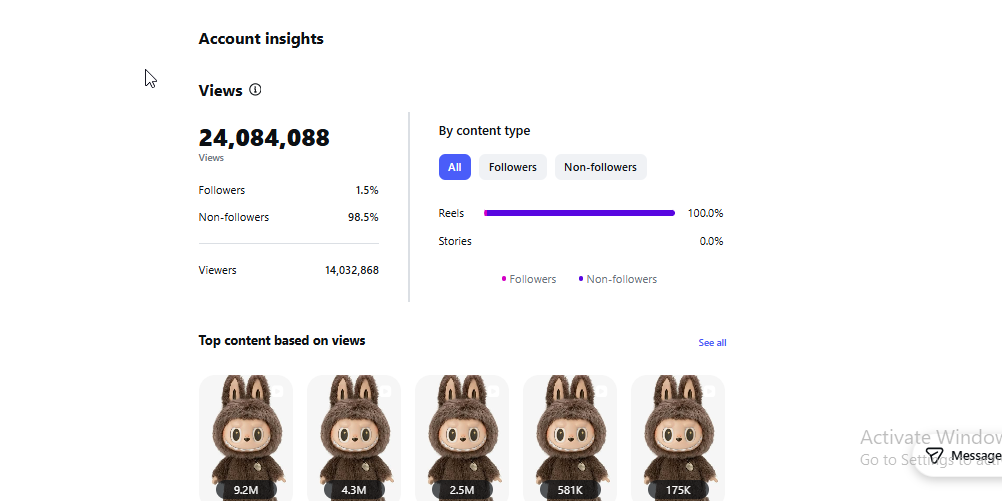The image size is (1002, 501).
Task: Click the Stories 0.0% percentage
Action: tap(711, 241)
